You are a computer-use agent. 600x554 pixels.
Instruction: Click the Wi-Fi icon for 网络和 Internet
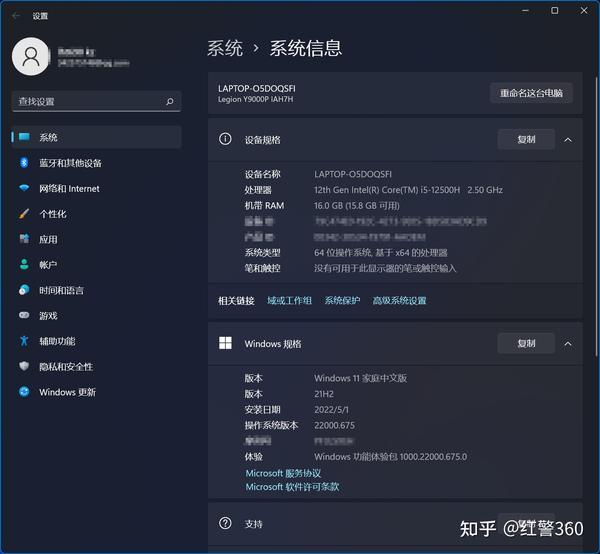(x=24, y=188)
